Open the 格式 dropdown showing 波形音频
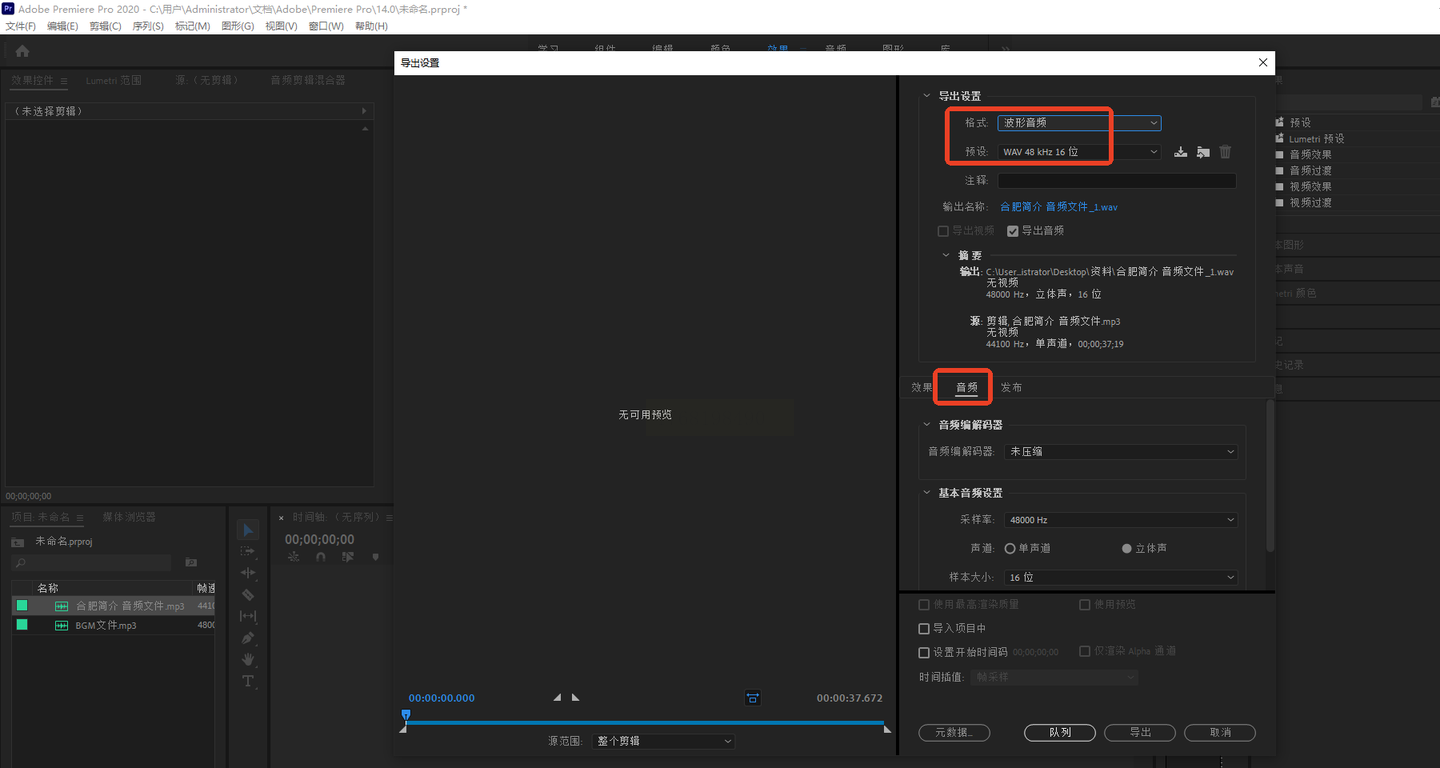 click(x=1080, y=122)
